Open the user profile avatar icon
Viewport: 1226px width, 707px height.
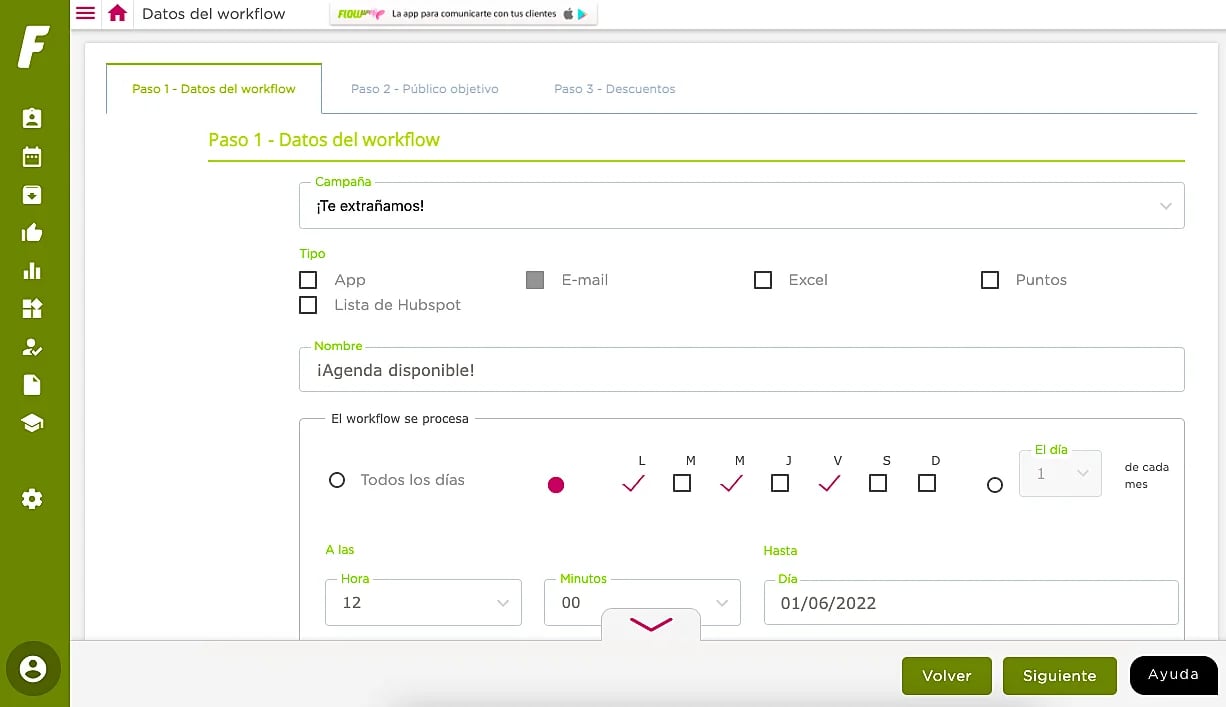pyautogui.click(x=33, y=668)
